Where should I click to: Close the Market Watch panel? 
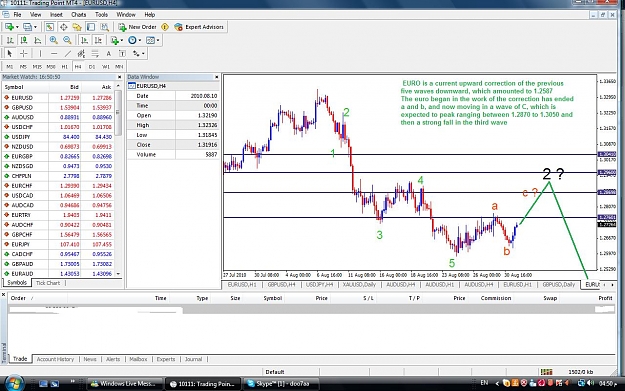pyautogui.click(x=119, y=77)
